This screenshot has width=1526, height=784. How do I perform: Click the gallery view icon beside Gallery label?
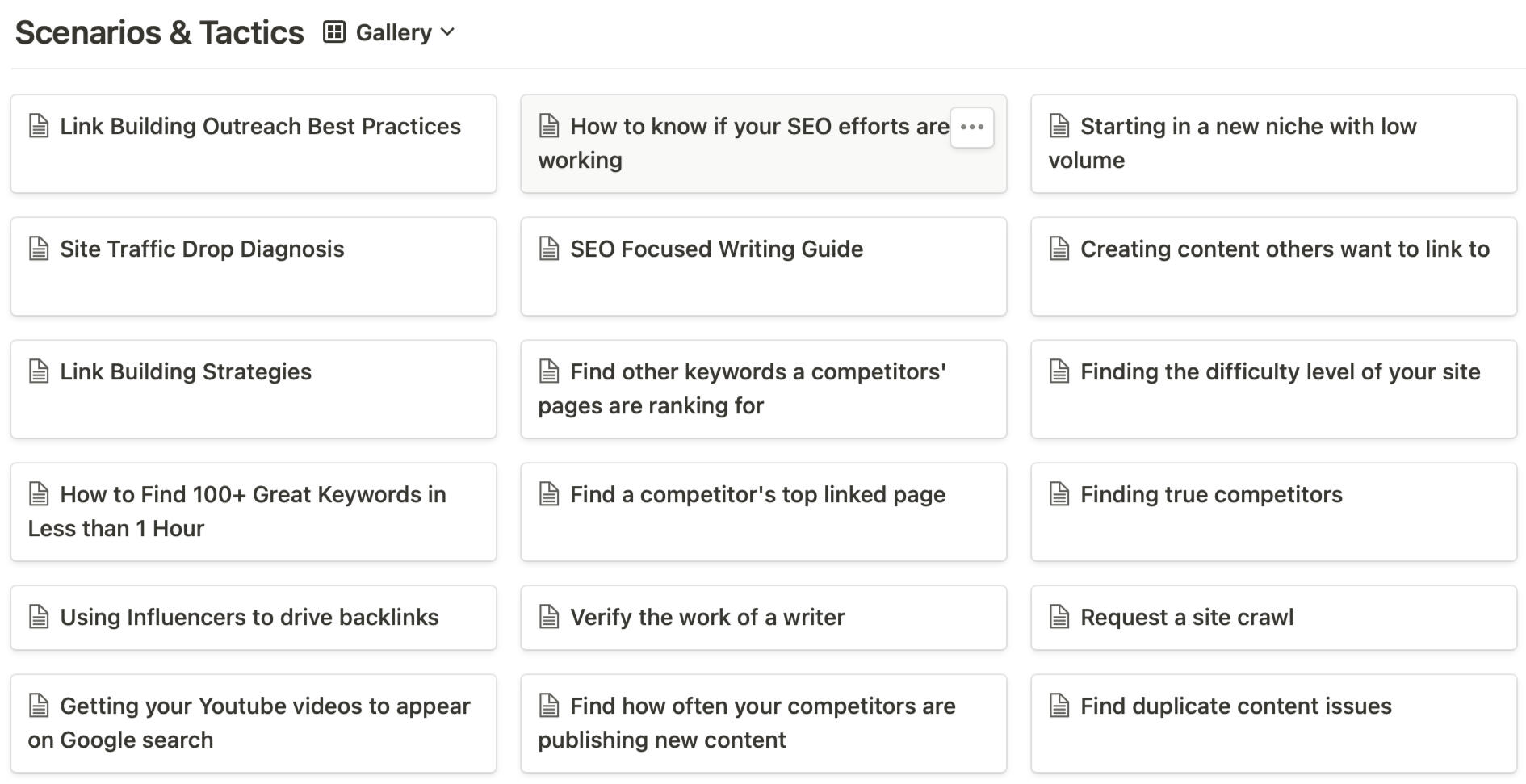pos(333,32)
